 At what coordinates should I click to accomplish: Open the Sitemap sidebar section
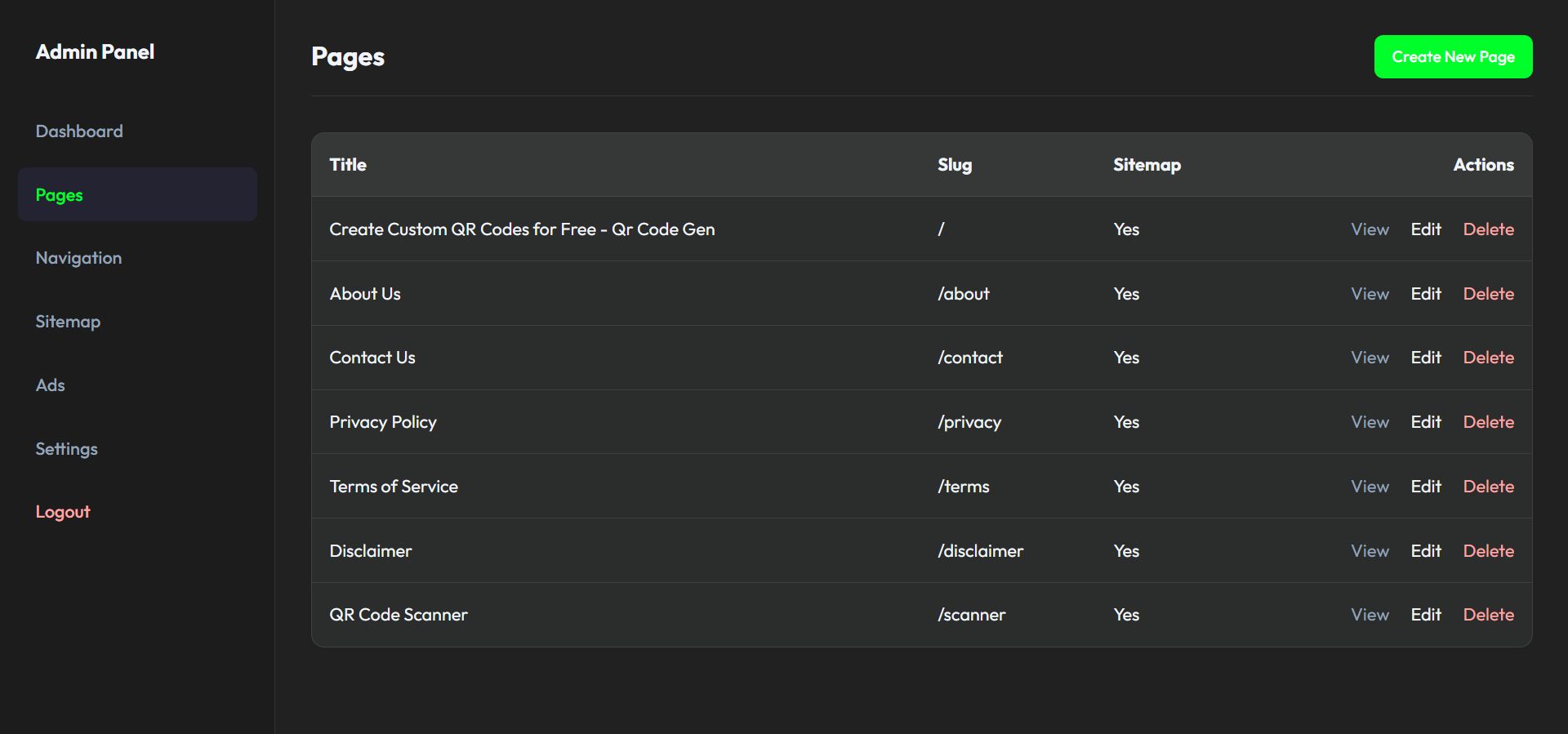(68, 322)
